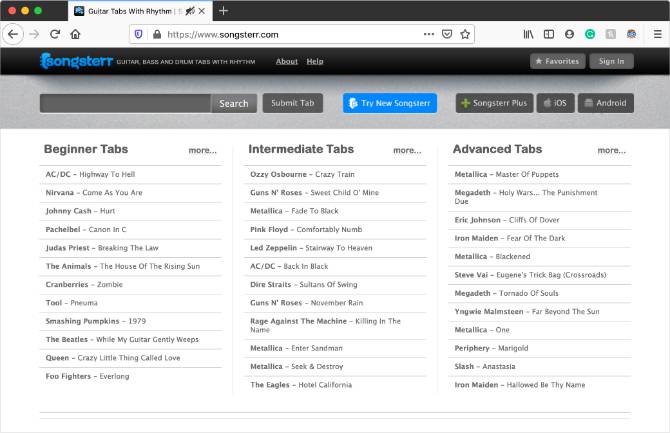Open the Firefox account icon
The height and width of the screenshot is (433, 670).
pos(570,34)
